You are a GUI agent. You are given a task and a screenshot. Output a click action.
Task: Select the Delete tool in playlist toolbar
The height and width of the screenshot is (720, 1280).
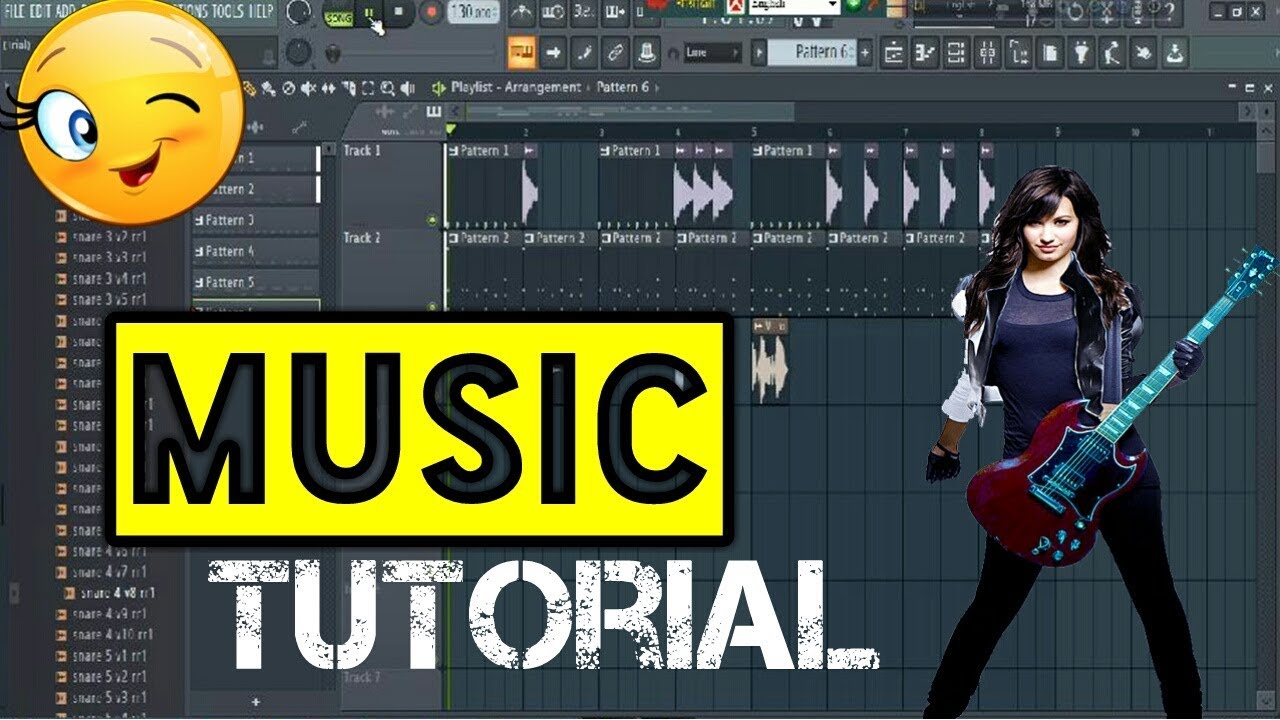pyautogui.click(x=288, y=88)
